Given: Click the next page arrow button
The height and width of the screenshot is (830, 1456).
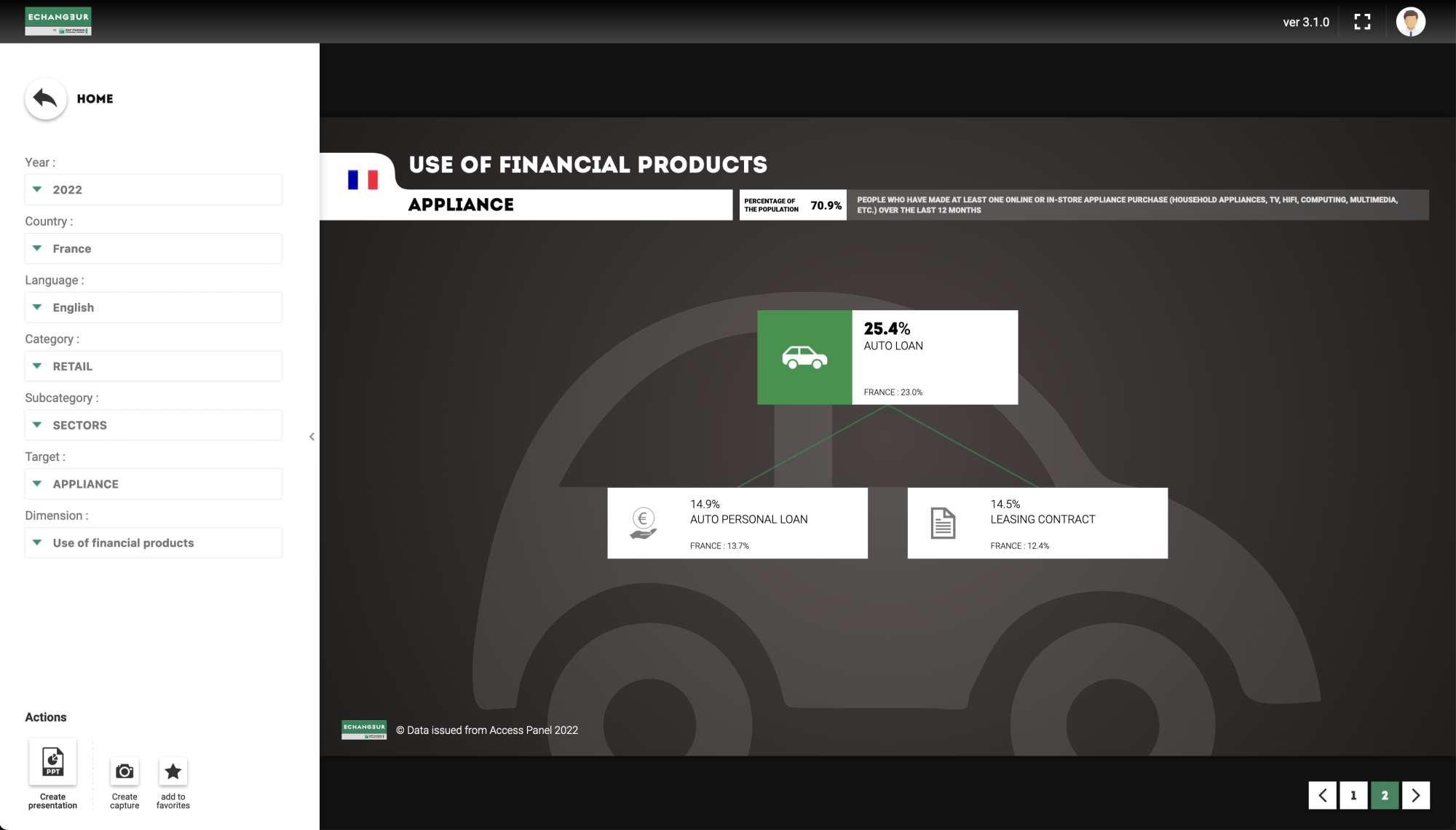Looking at the screenshot, I should pos(1416,795).
